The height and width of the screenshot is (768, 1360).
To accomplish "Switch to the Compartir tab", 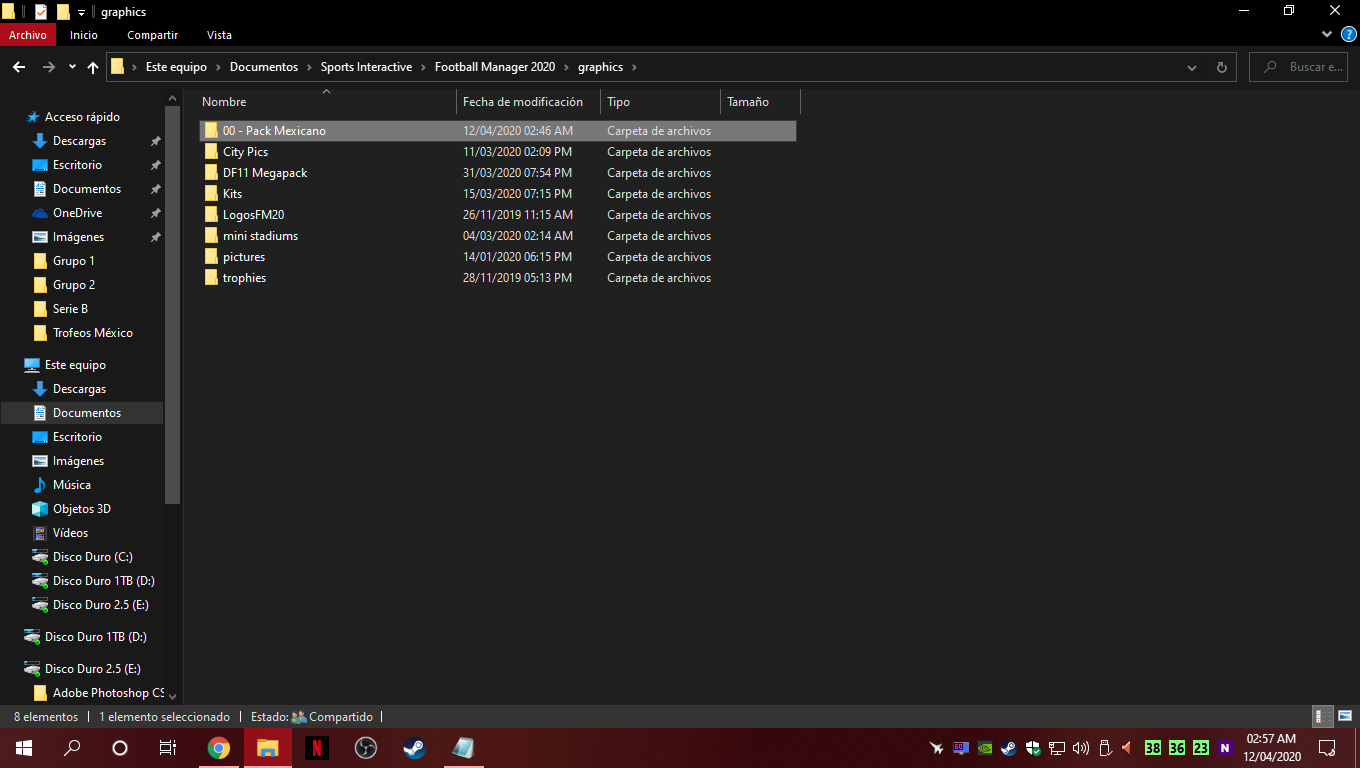I will (152, 35).
